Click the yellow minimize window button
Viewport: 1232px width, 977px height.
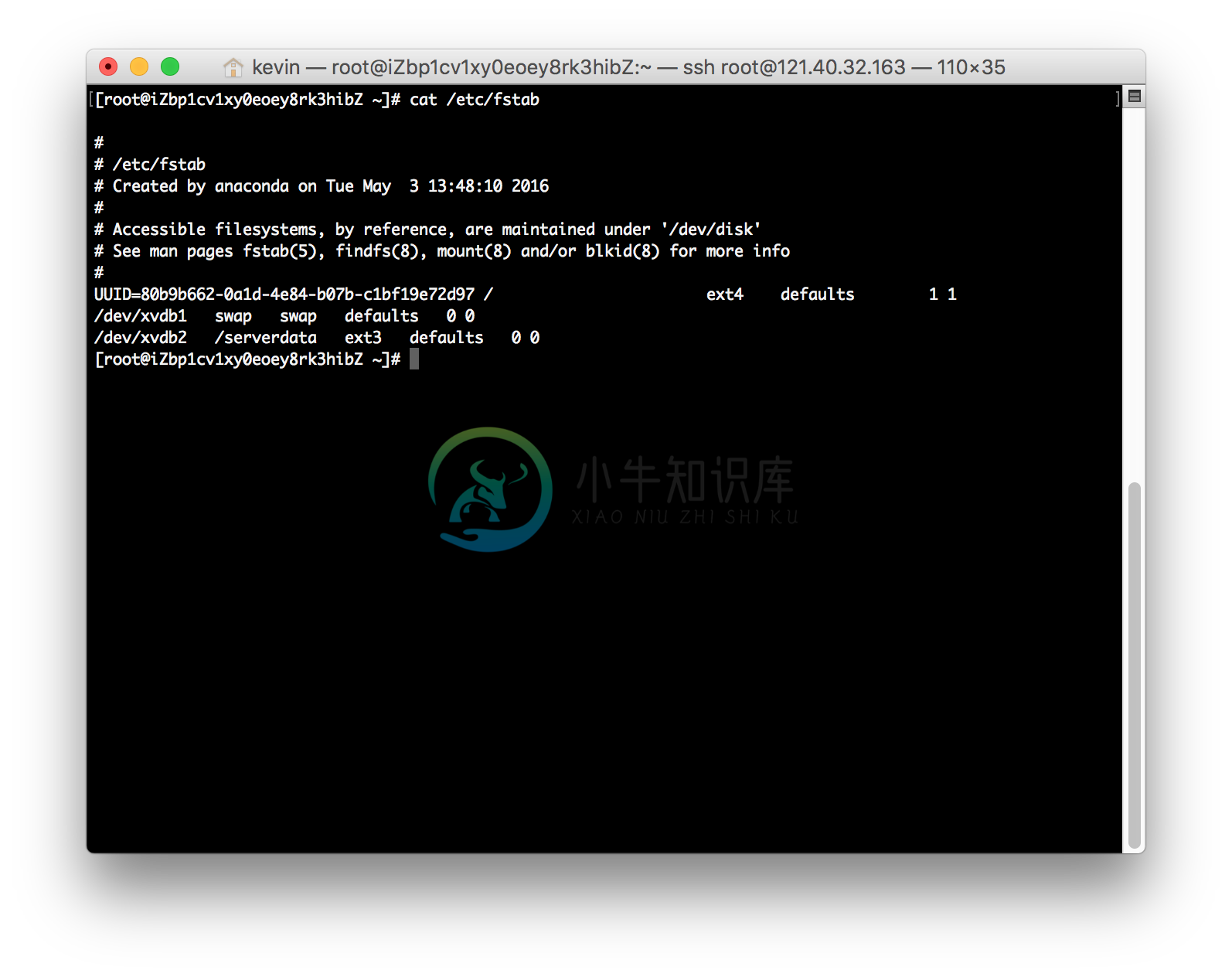pyautogui.click(x=139, y=67)
